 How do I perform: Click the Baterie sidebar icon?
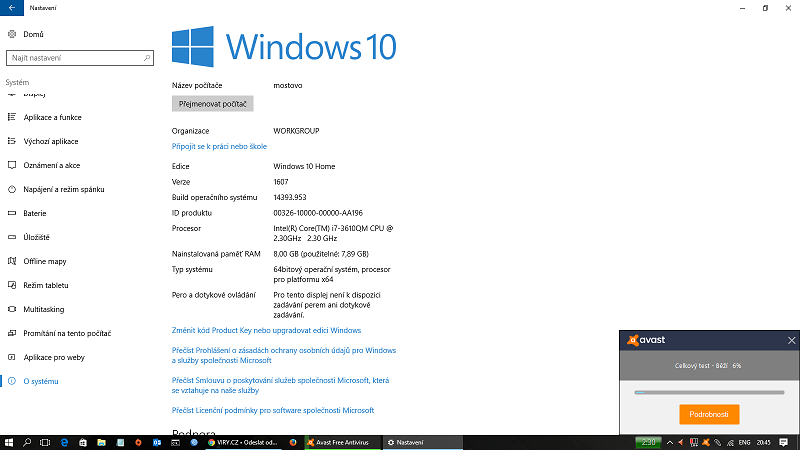click(11, 213)
